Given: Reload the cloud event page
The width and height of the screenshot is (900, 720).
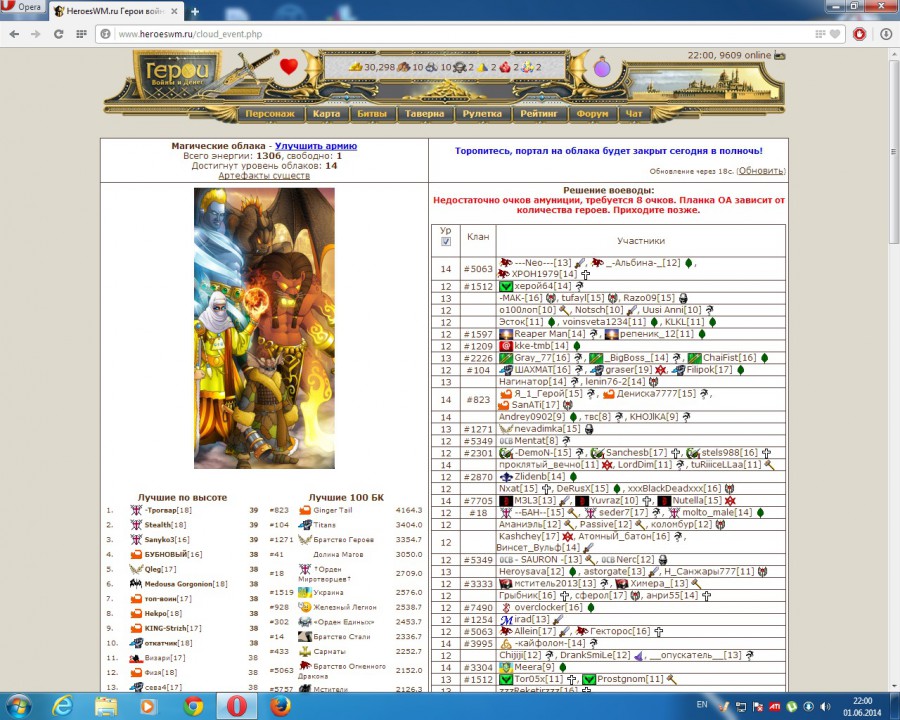Looking at the screenshot, I should click(x=59, y=34).
